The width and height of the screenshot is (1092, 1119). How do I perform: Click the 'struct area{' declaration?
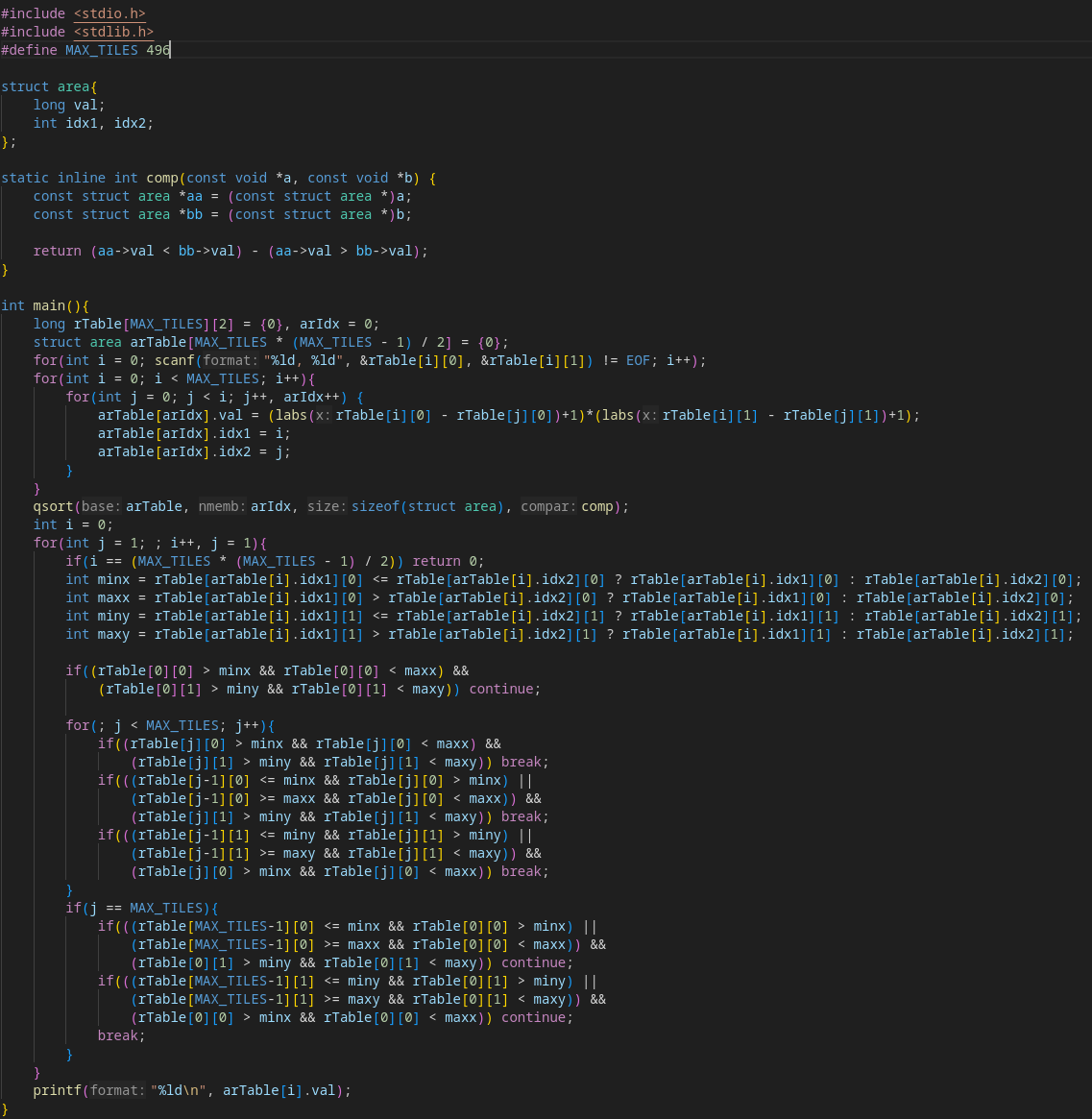pyautogui.click(x=49, y=86)
